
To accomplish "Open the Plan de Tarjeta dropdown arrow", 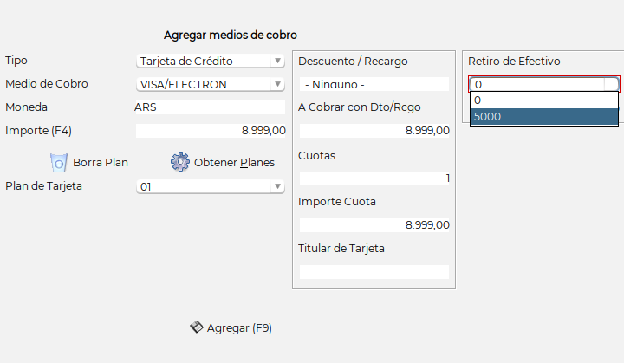I will tap(278, 186).
